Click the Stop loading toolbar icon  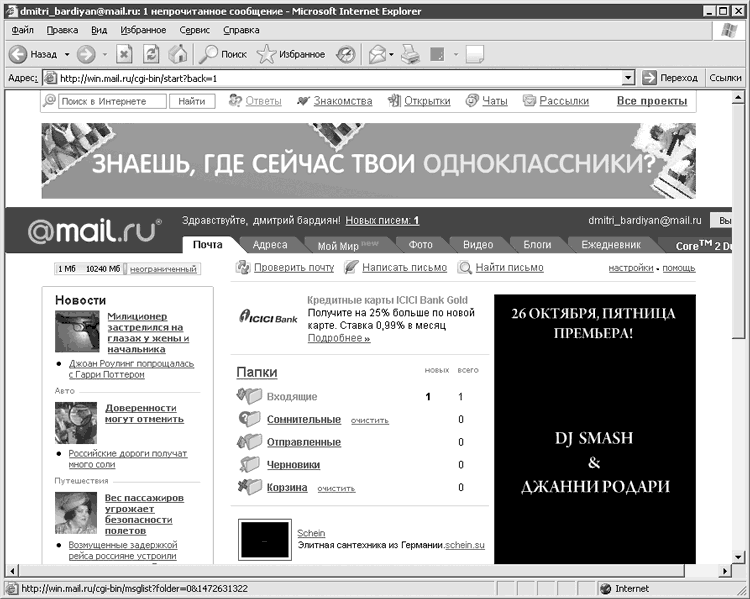(125, 54)
